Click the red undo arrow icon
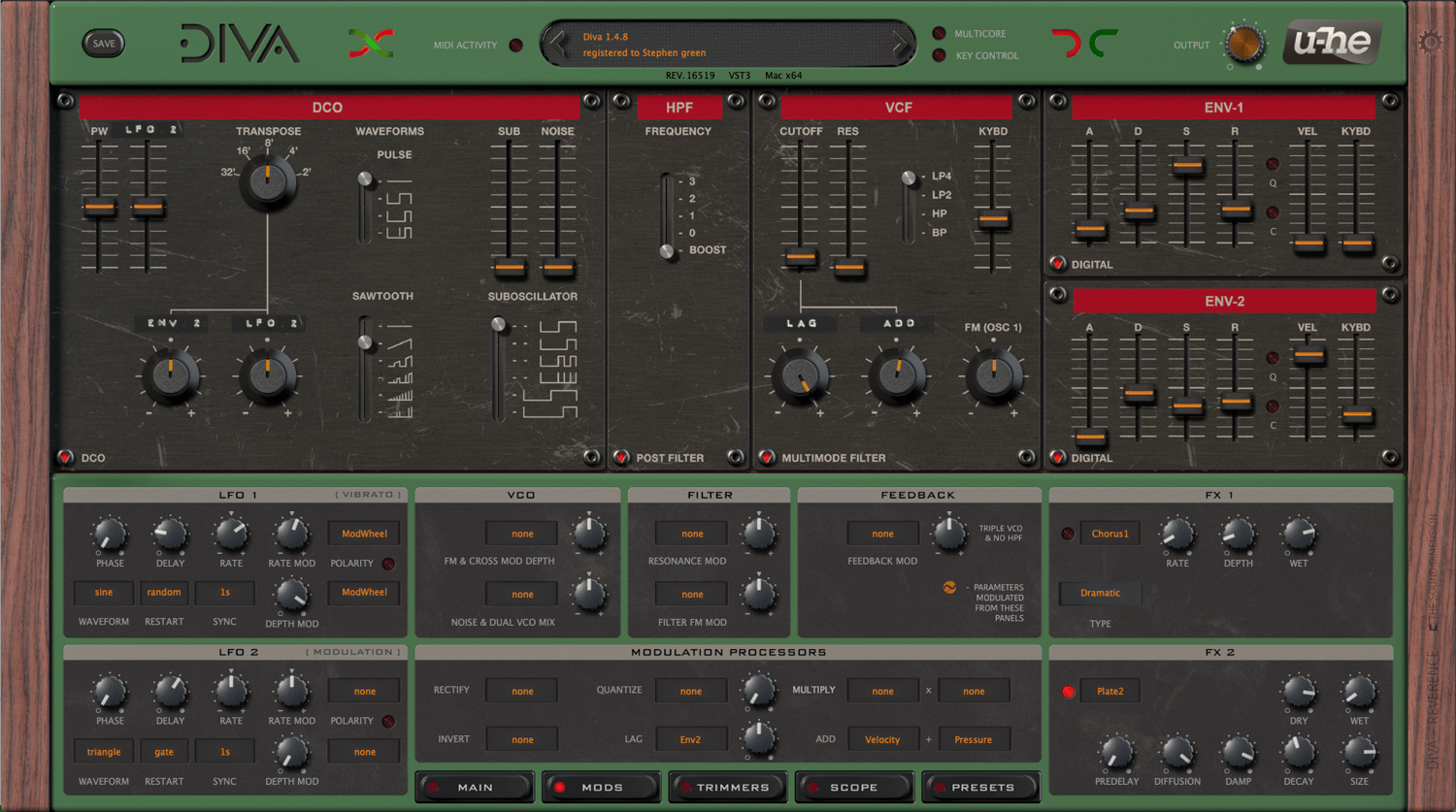Viewport: 1456px width, 812px height. pos(1066,43)
